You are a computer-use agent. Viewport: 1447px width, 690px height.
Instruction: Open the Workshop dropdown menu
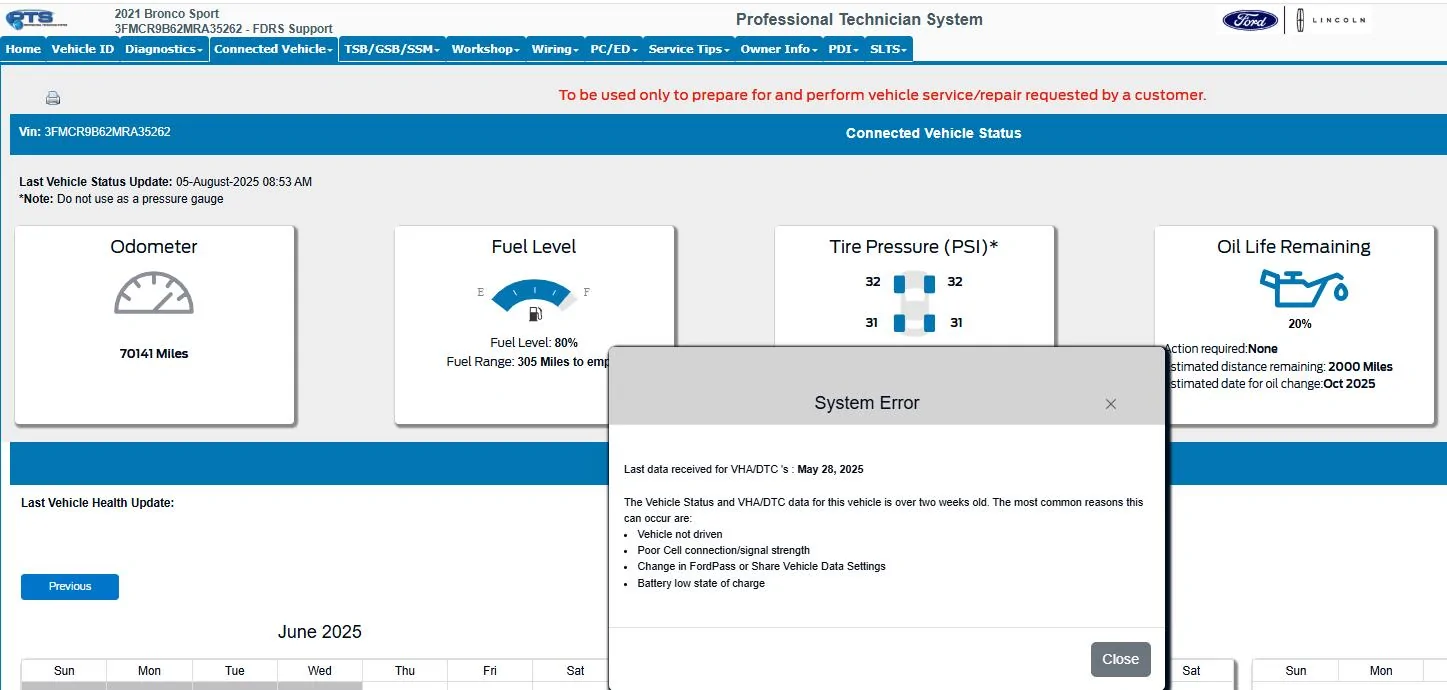point(485,49)
